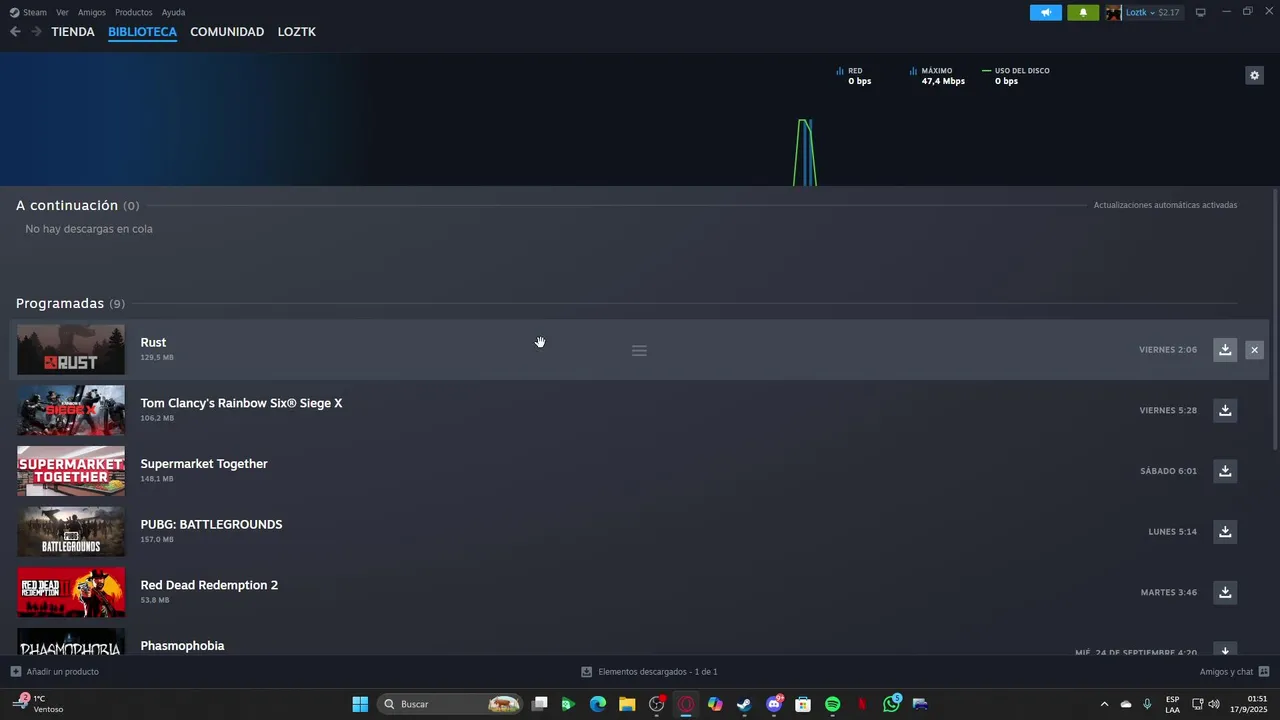The image size is (1280, 720).
Task: Click the VIERNES 2:06 scheduled time
Action: click(x=1168, y=350)
